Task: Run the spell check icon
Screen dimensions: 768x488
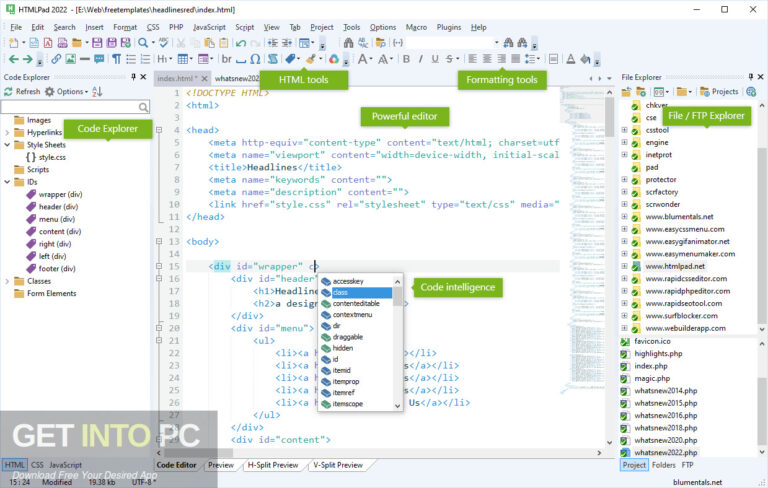Action: (164, 43)
